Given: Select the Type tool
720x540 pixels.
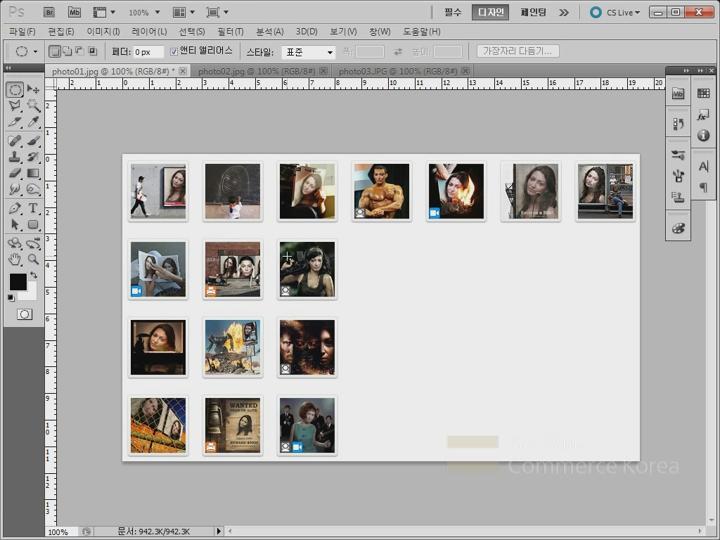Looking at the screenshot, I should [33, 208].
